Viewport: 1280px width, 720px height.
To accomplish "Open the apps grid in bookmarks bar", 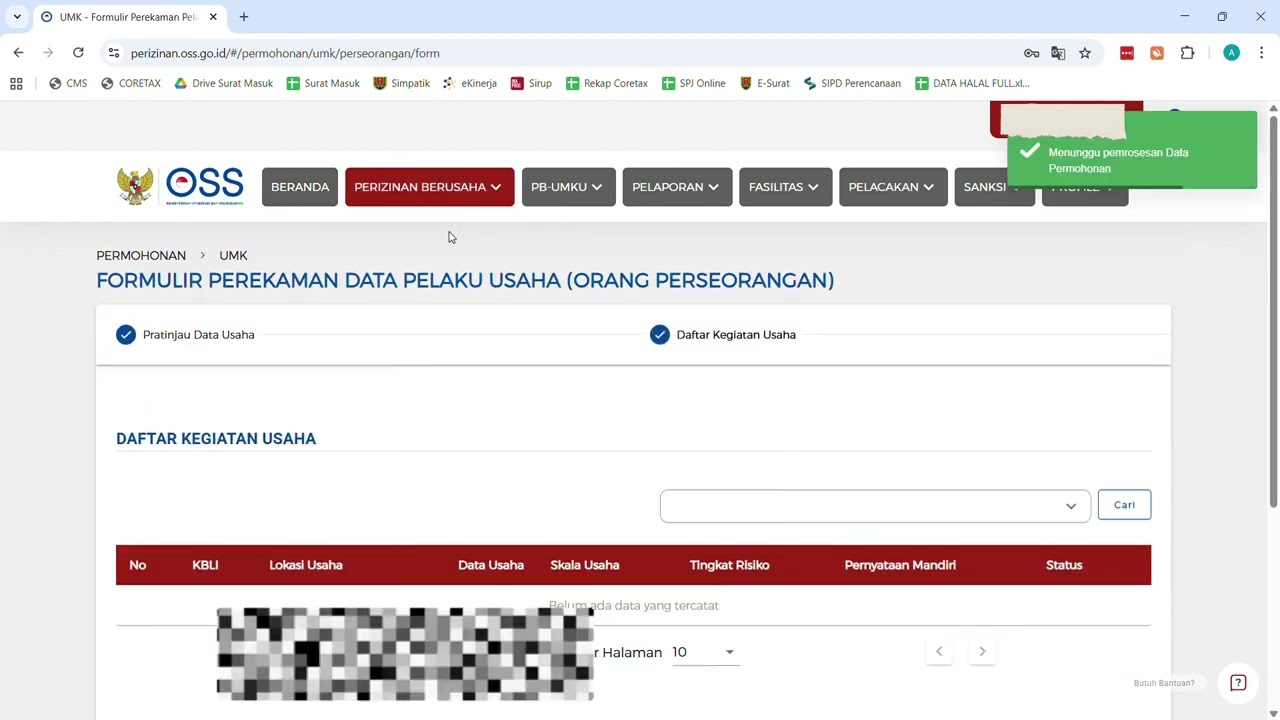I will click(16, 83).
